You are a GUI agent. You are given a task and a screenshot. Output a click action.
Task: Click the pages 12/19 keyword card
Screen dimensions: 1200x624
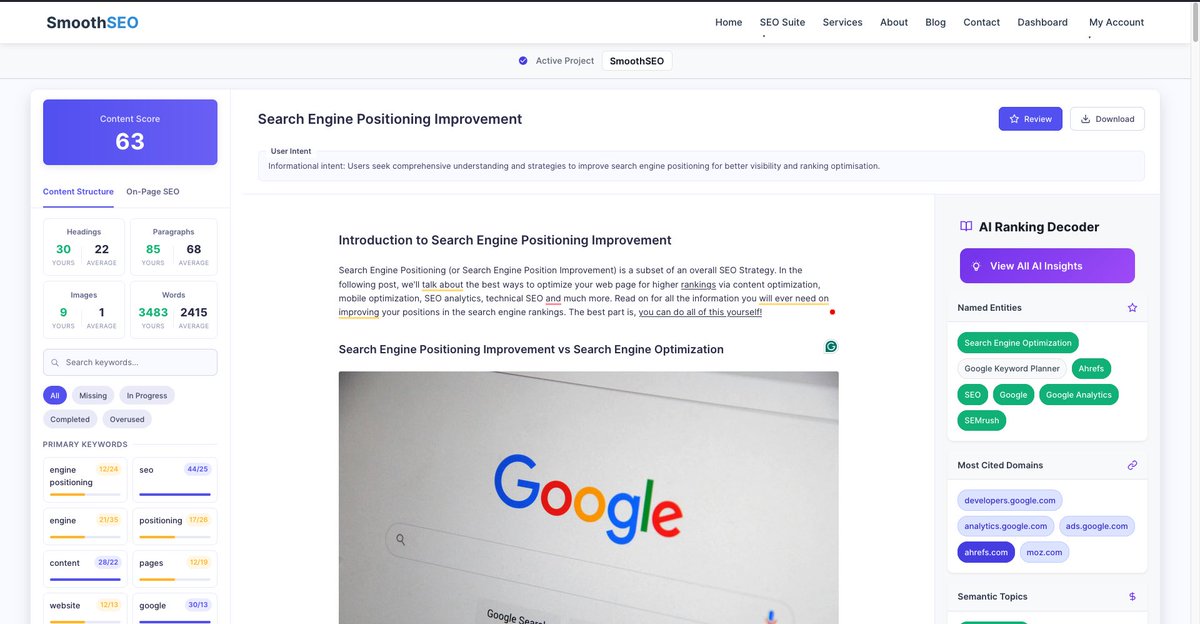175,567
